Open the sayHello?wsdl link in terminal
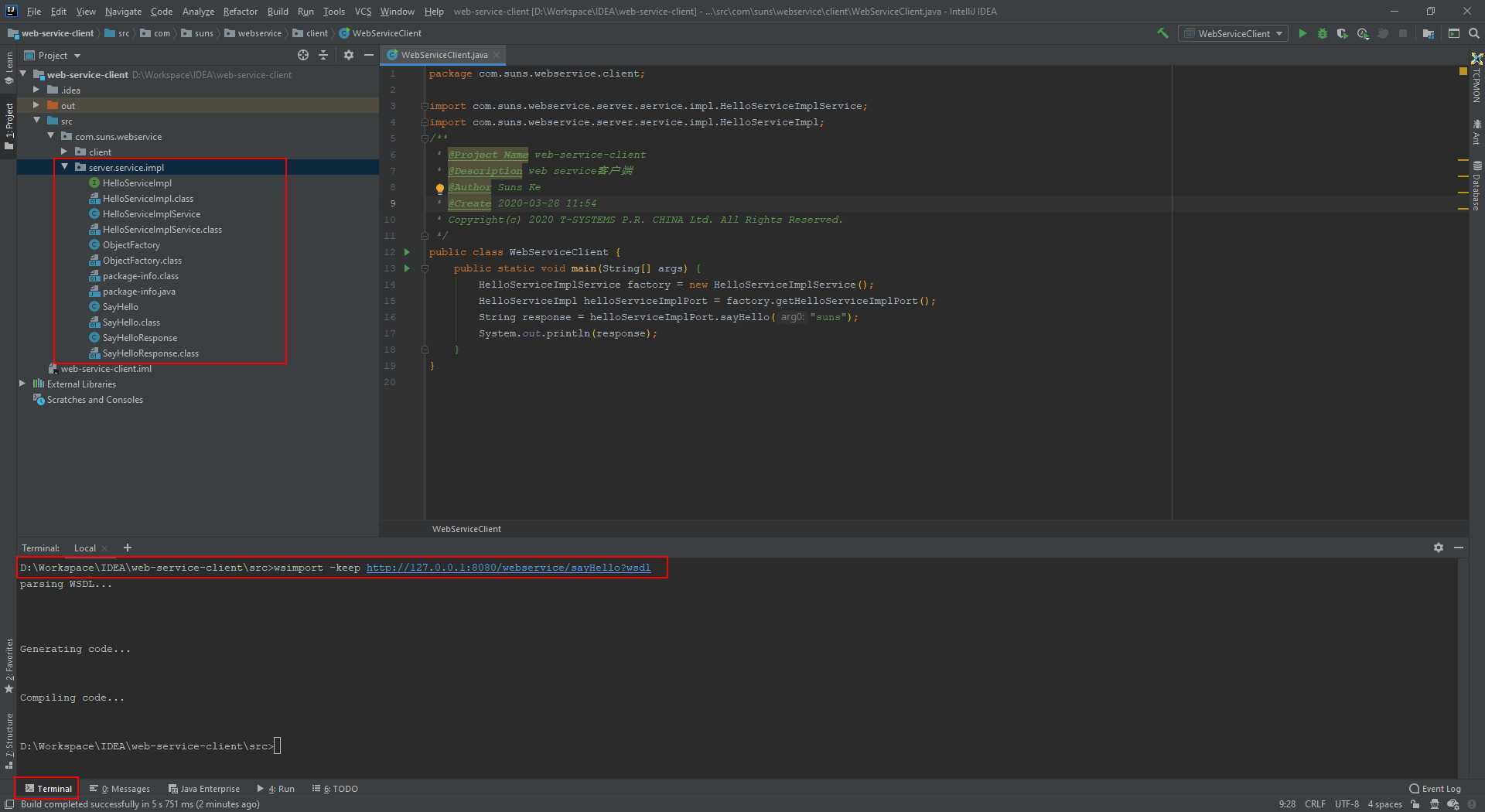 click(x=508, y=568)
